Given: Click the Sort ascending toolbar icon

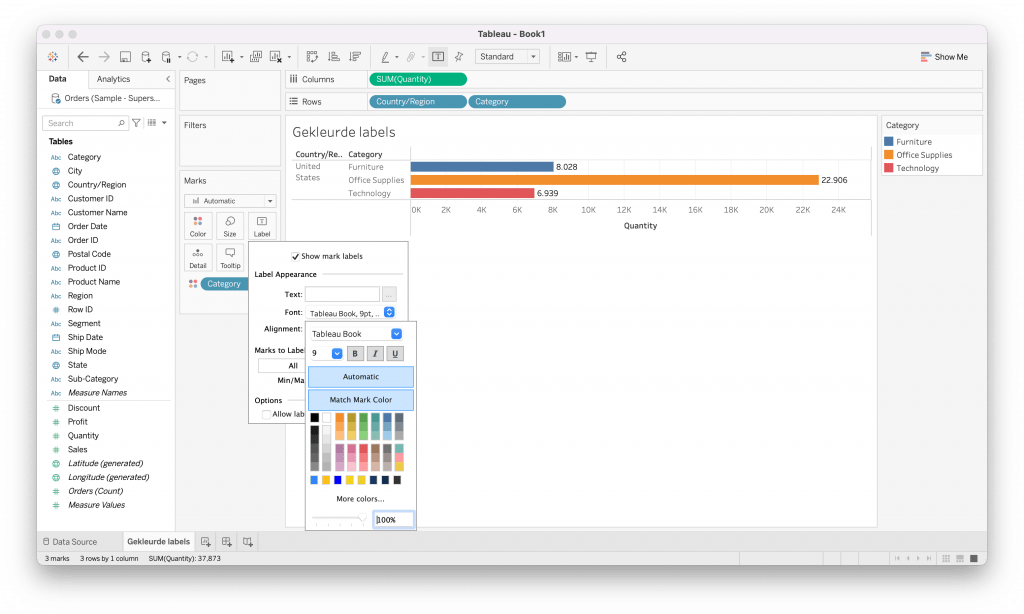Looking at the screenshot, I should click(x=333, y=57).
